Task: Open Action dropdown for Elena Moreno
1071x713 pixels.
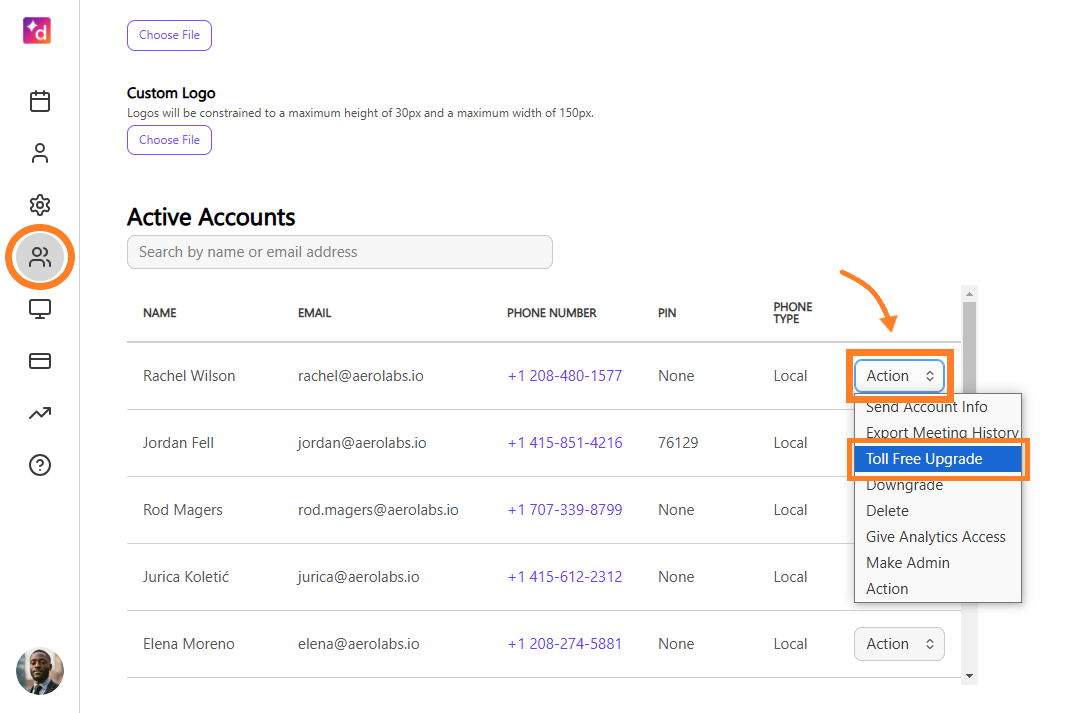Action: 899,644
